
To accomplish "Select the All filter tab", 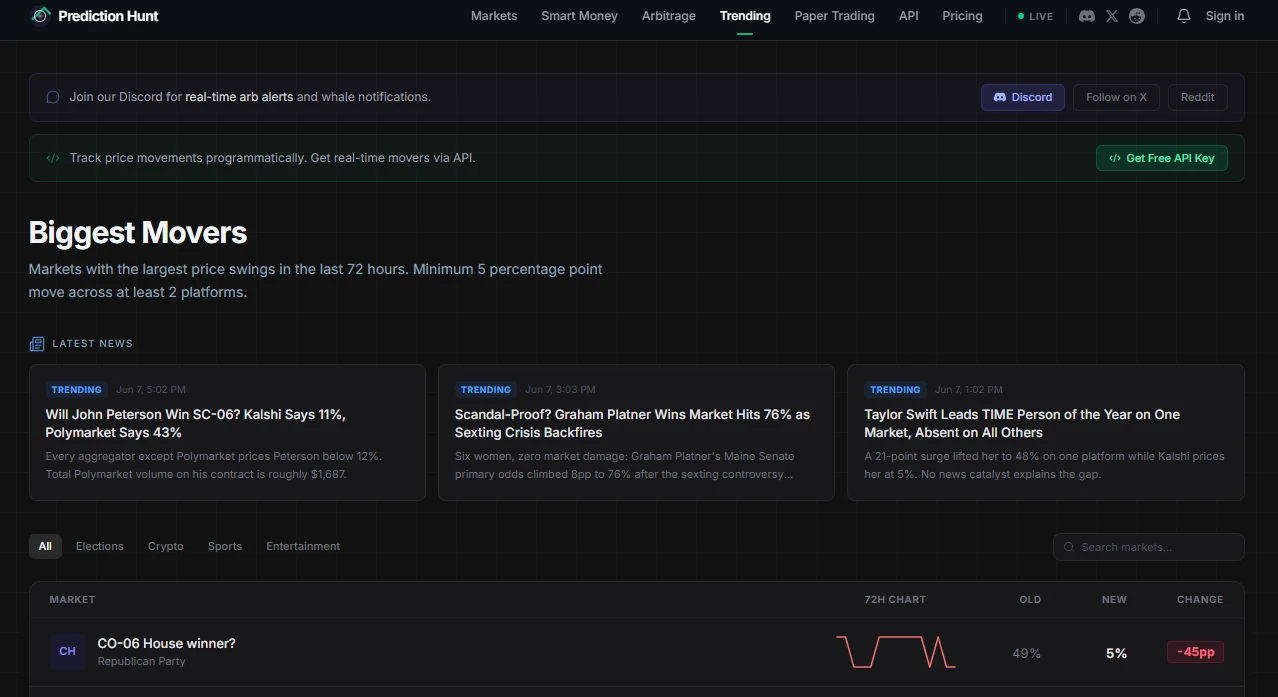I will pyautogui.click(x=45, y=546).
